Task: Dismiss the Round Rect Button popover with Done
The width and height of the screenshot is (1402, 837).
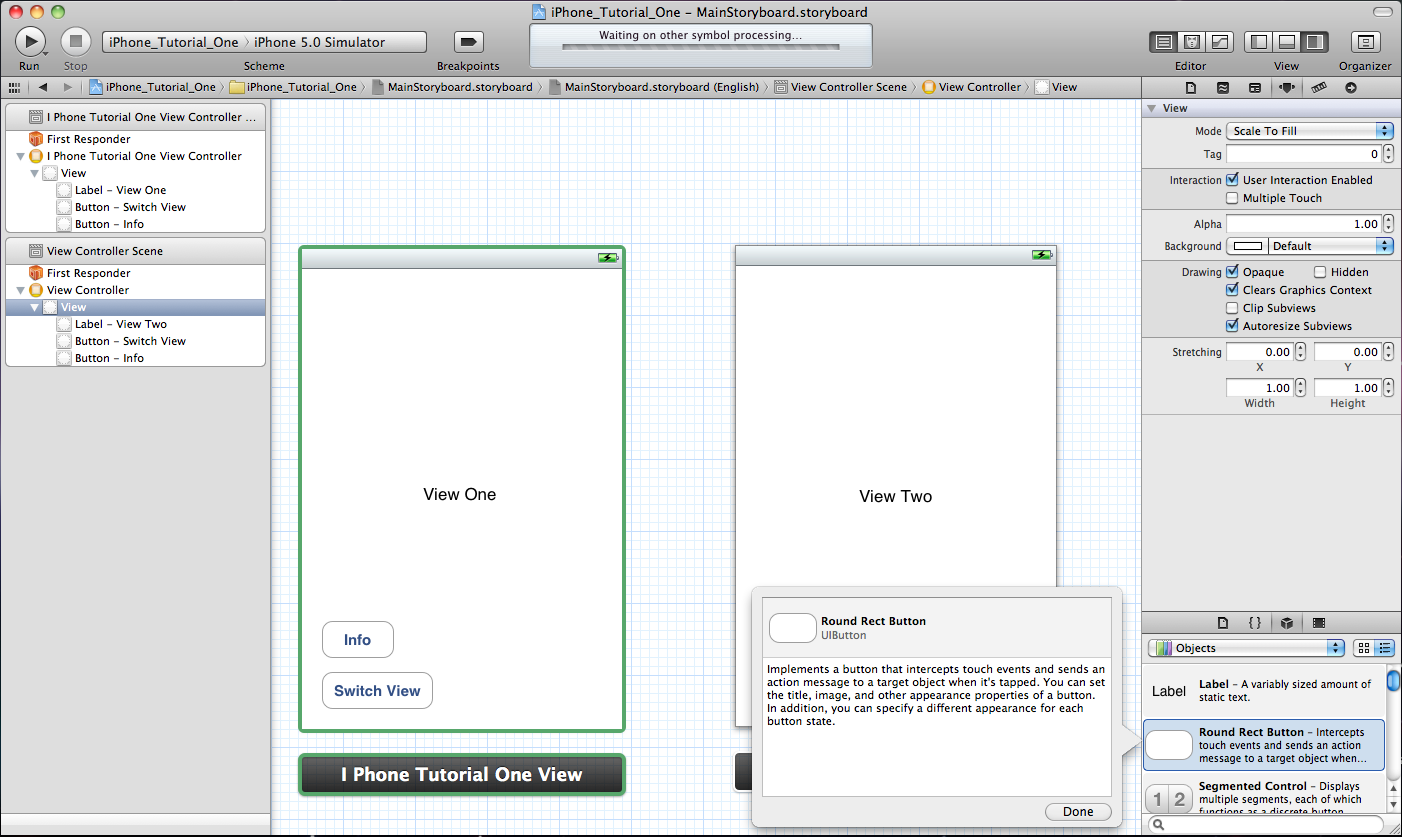Action: click(1077, 811)
